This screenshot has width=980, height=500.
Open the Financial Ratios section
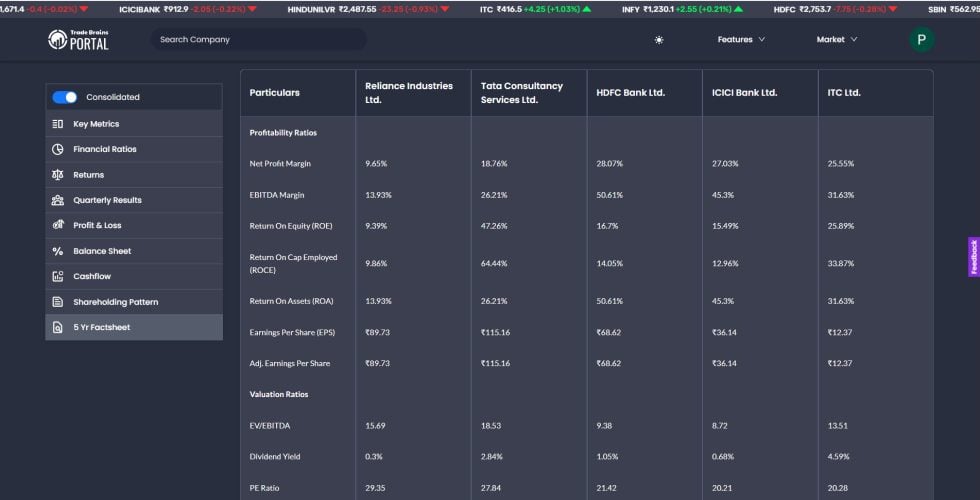pos(134,149)
